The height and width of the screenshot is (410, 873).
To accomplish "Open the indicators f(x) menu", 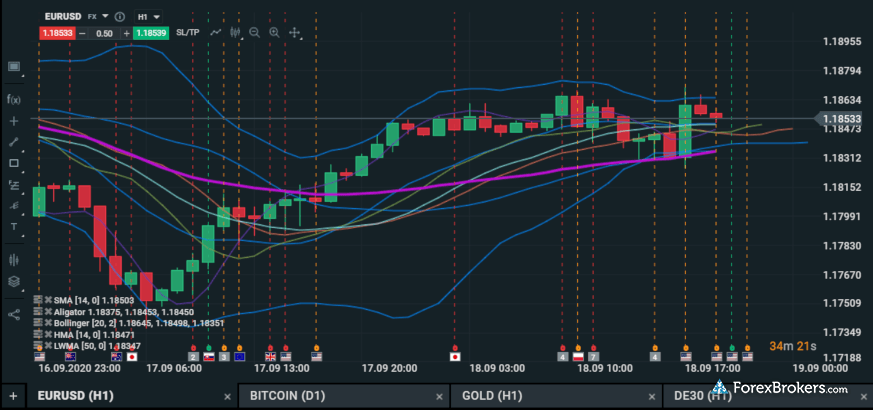I will 14,98.
